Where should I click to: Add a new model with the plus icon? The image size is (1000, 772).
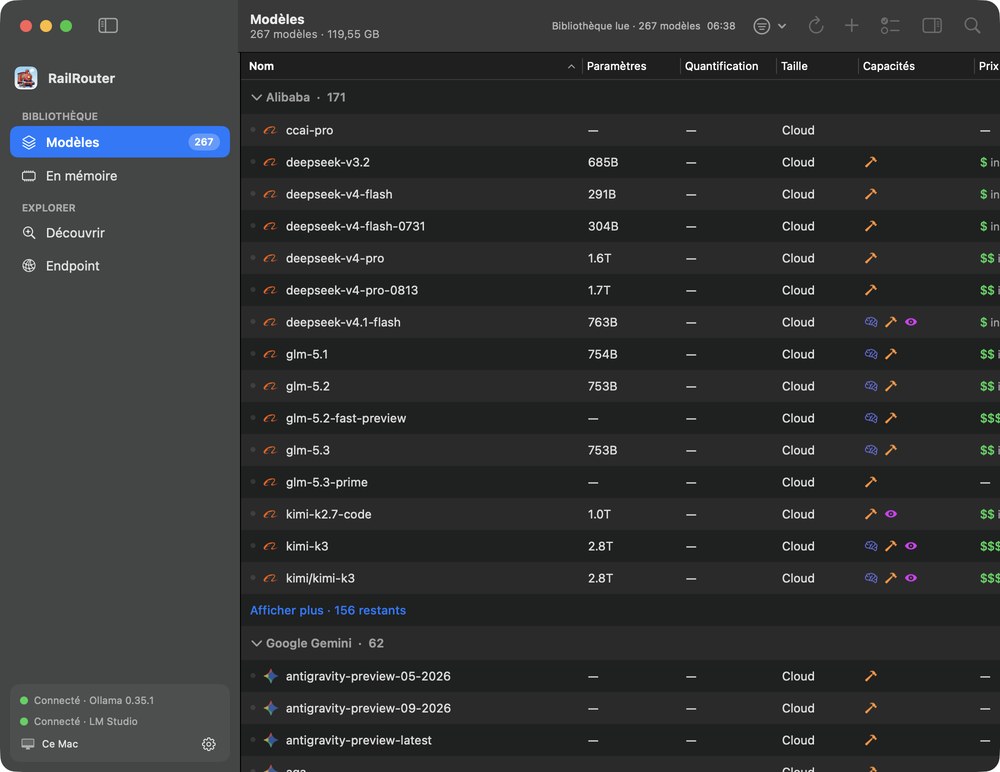851,26
